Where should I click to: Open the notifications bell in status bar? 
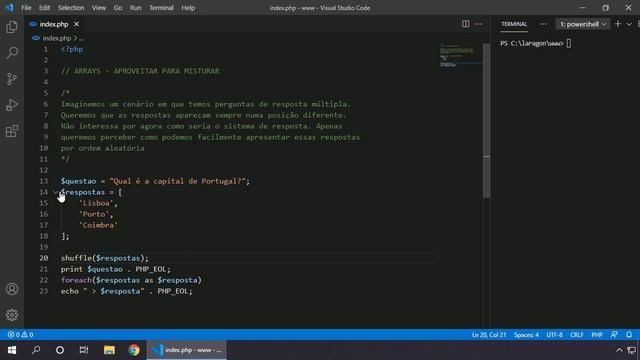(x=629, y=335)
